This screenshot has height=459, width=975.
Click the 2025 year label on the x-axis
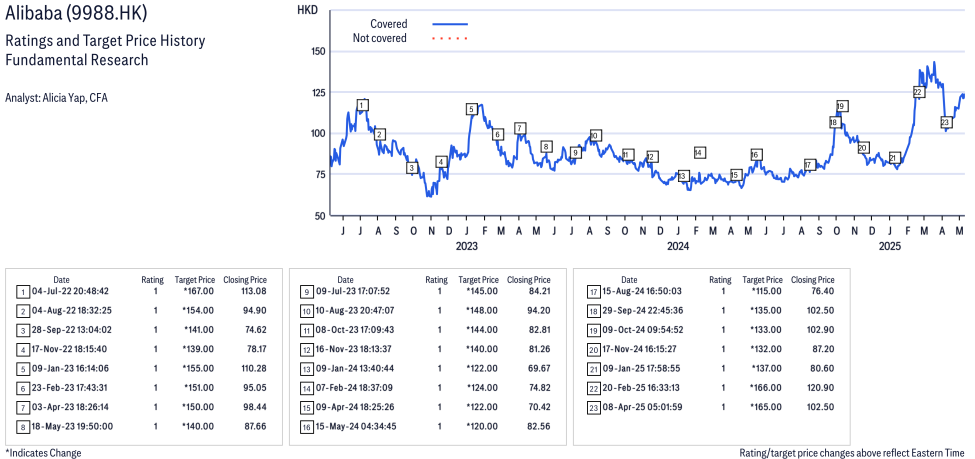click(x=890, y=246)
